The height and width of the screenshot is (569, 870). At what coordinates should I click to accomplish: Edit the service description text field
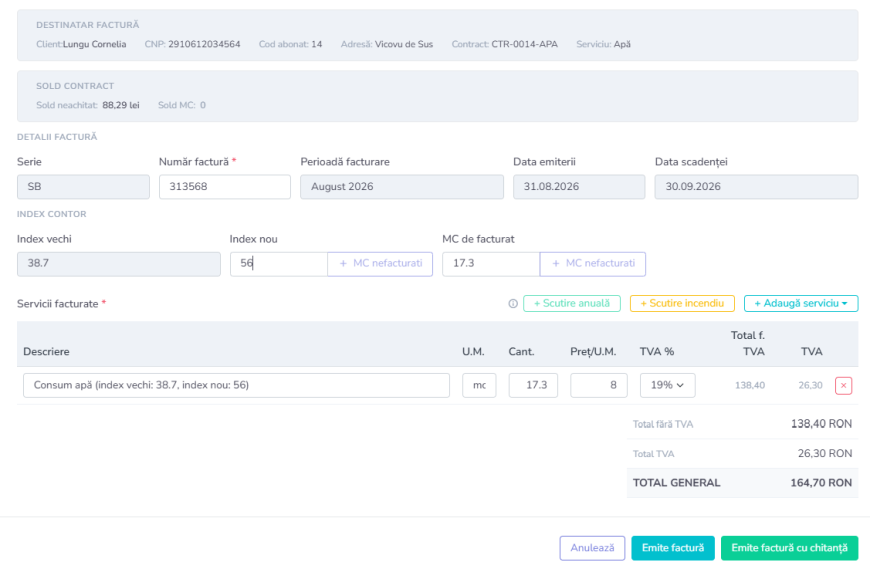(236, 385)
